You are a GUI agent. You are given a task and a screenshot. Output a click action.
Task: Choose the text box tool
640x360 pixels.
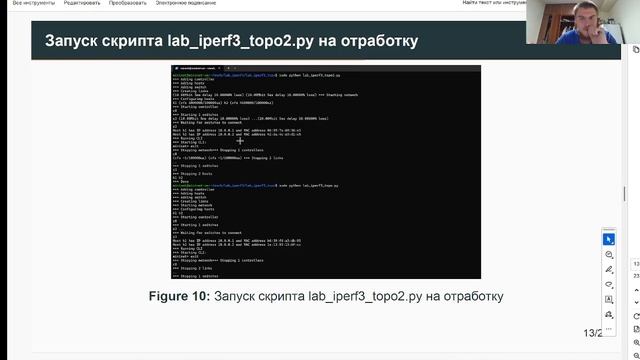coord(609,300)
